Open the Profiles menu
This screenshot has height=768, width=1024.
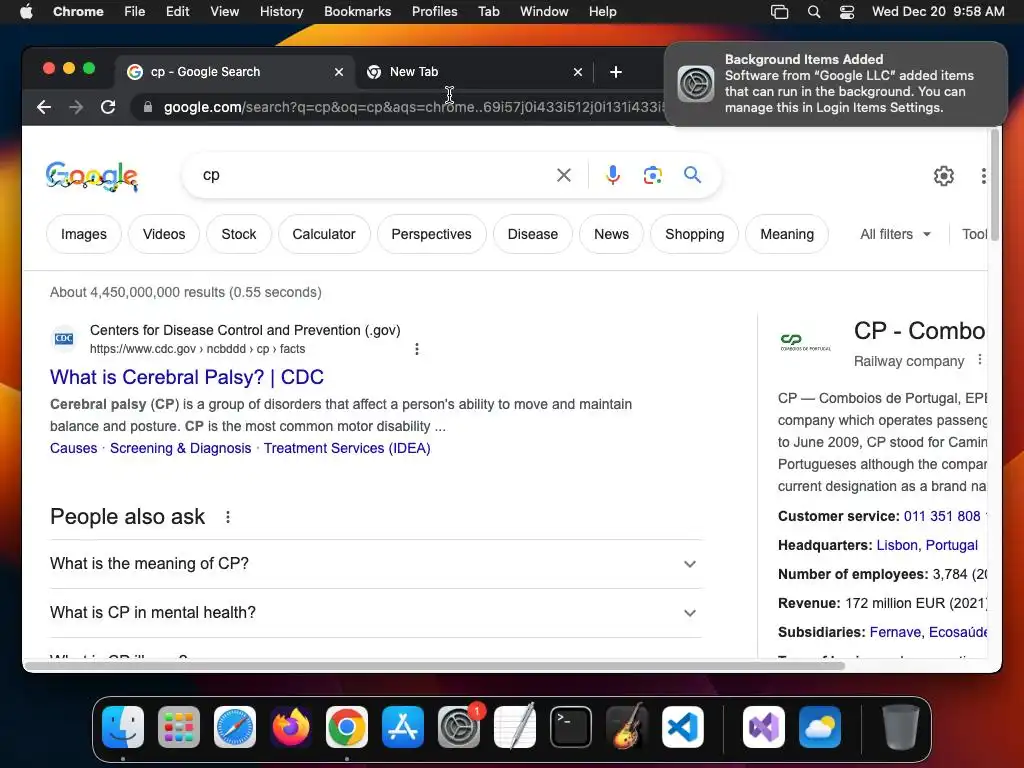point(435,12)
